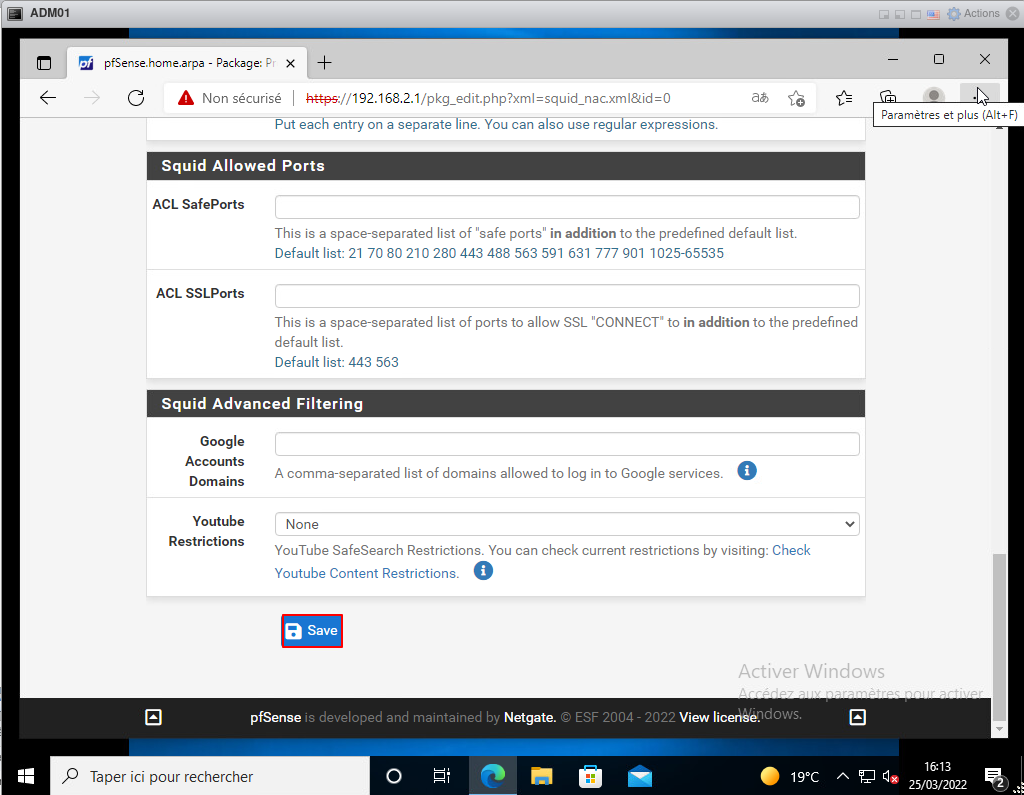Open the View license link
The image size is (1024, 795).
(719, 717)
